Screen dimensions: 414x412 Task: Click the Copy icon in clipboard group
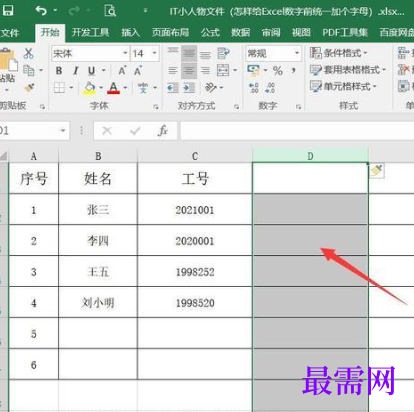[x=29, y=70]
